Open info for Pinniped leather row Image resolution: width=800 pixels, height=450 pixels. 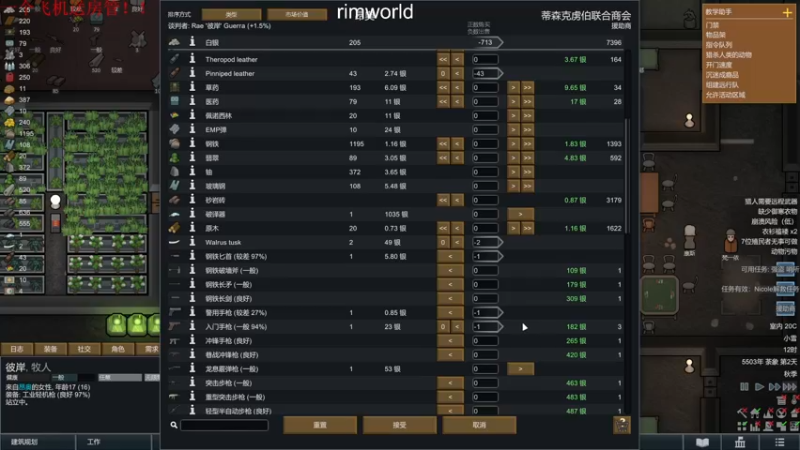(192, 73)
